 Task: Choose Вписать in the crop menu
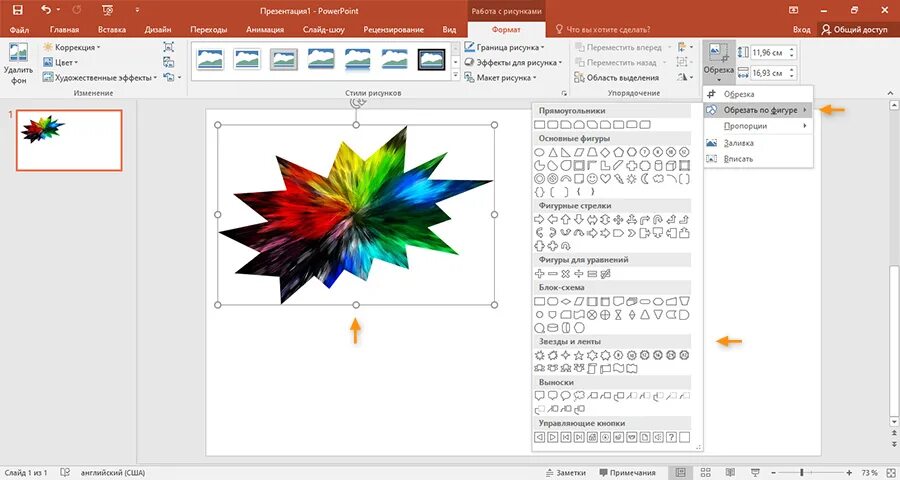758,159
